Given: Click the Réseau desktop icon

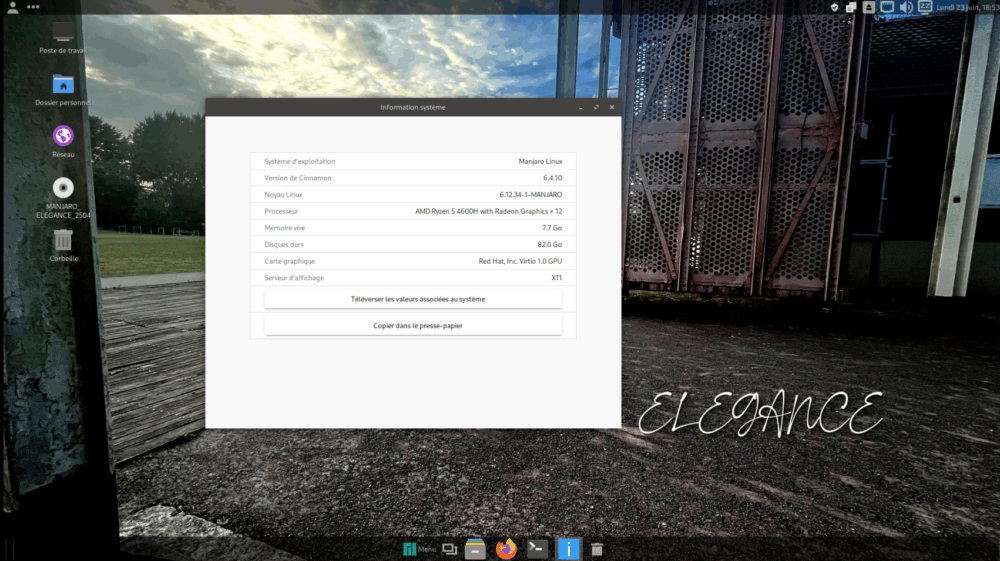Looking at the screenshot, I should pyautogui.click(x=62, y=142).
